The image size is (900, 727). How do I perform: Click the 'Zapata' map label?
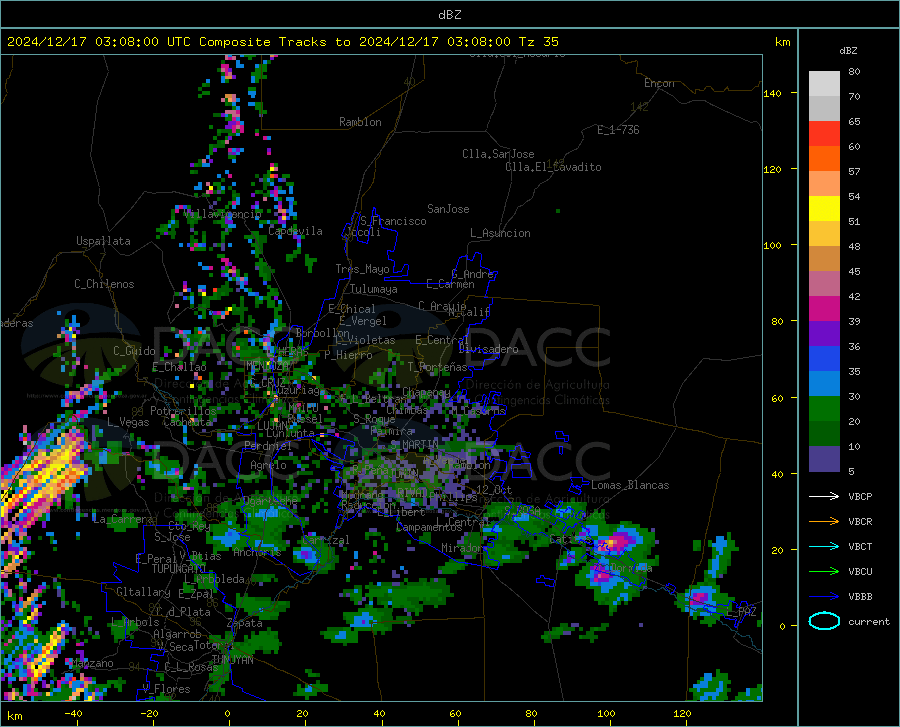pos(245,623)
